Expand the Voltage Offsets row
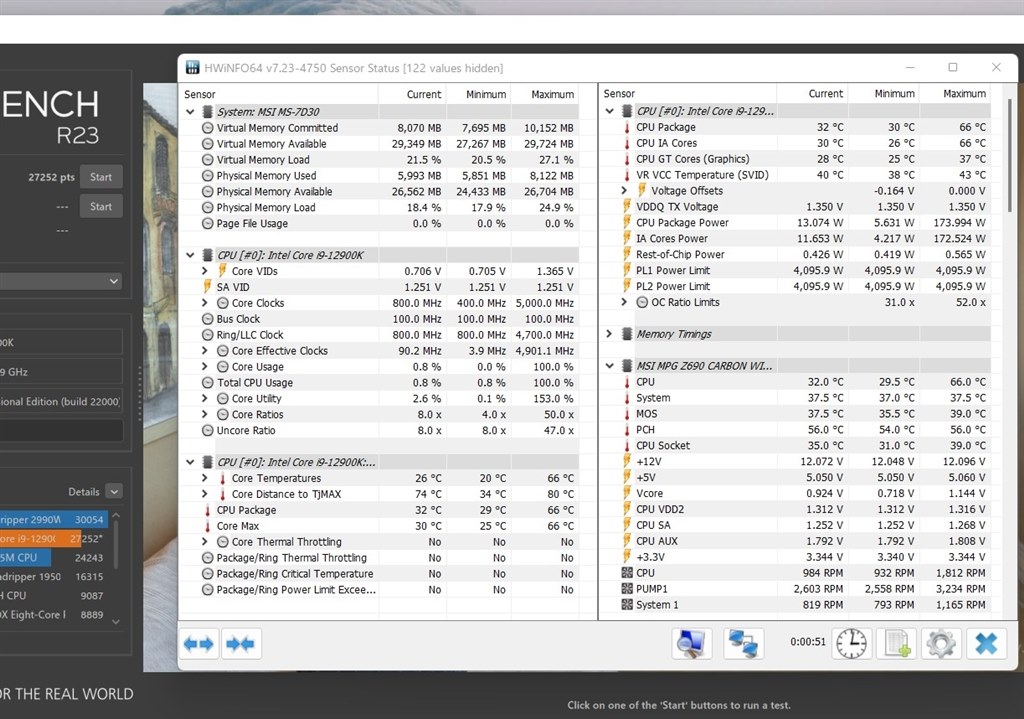This screenshot has height=719, width=1024. tap(624, 191)
